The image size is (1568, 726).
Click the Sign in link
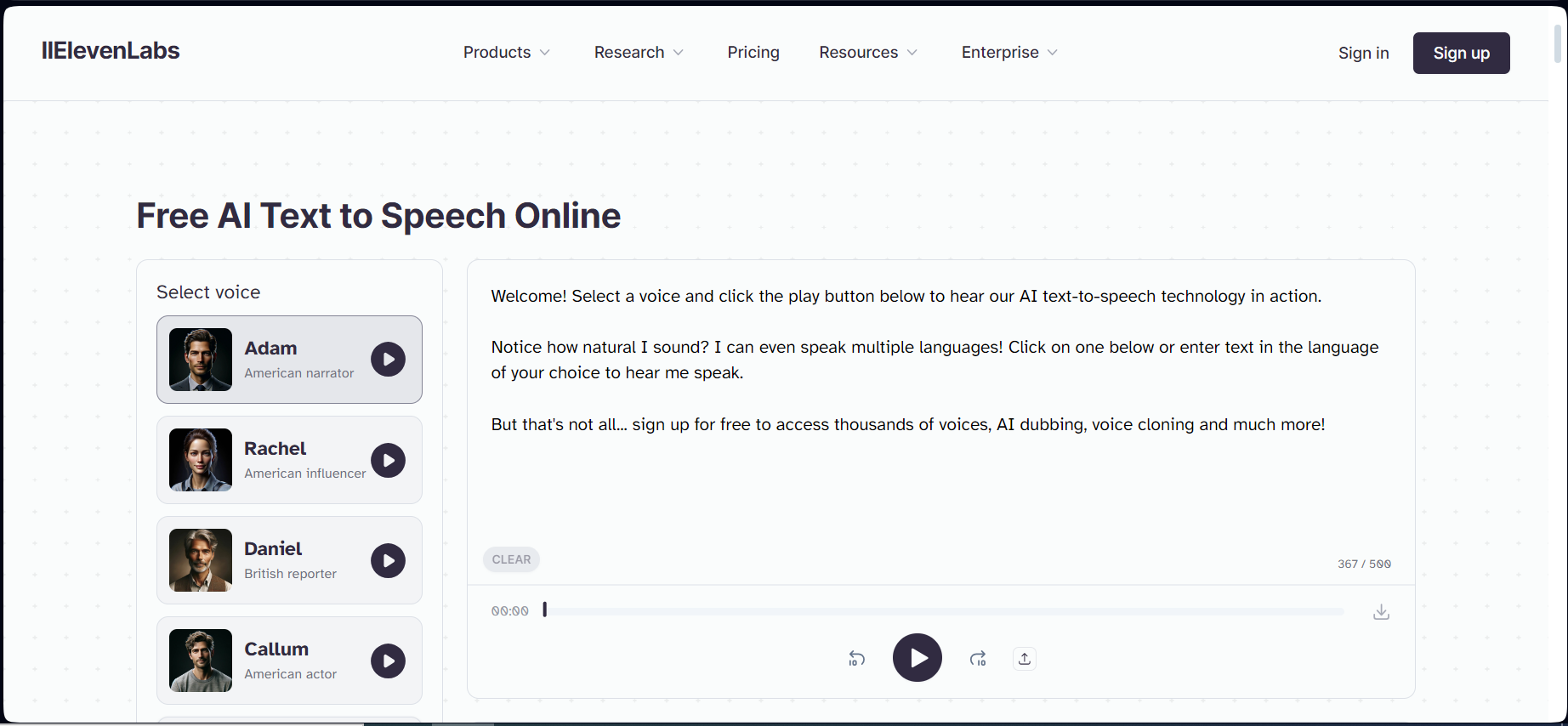[x=1363, y=53]
